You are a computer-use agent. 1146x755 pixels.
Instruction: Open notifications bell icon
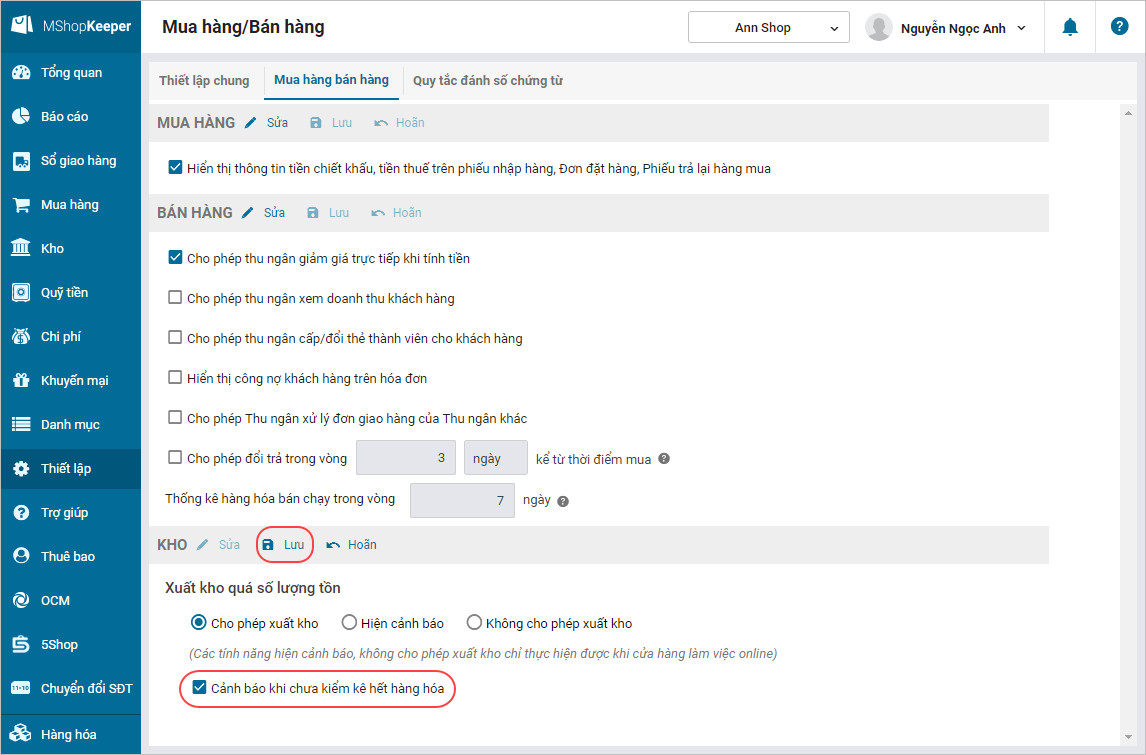tap(1070, 27)
